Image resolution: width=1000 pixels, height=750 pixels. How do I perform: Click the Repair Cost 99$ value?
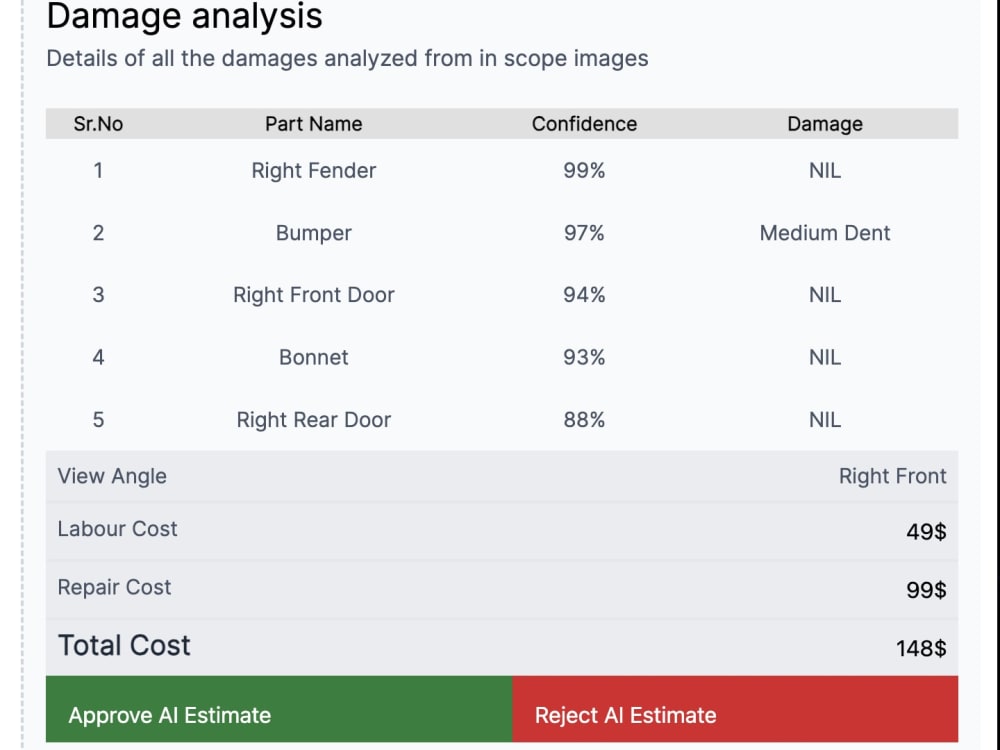[926, 590]
